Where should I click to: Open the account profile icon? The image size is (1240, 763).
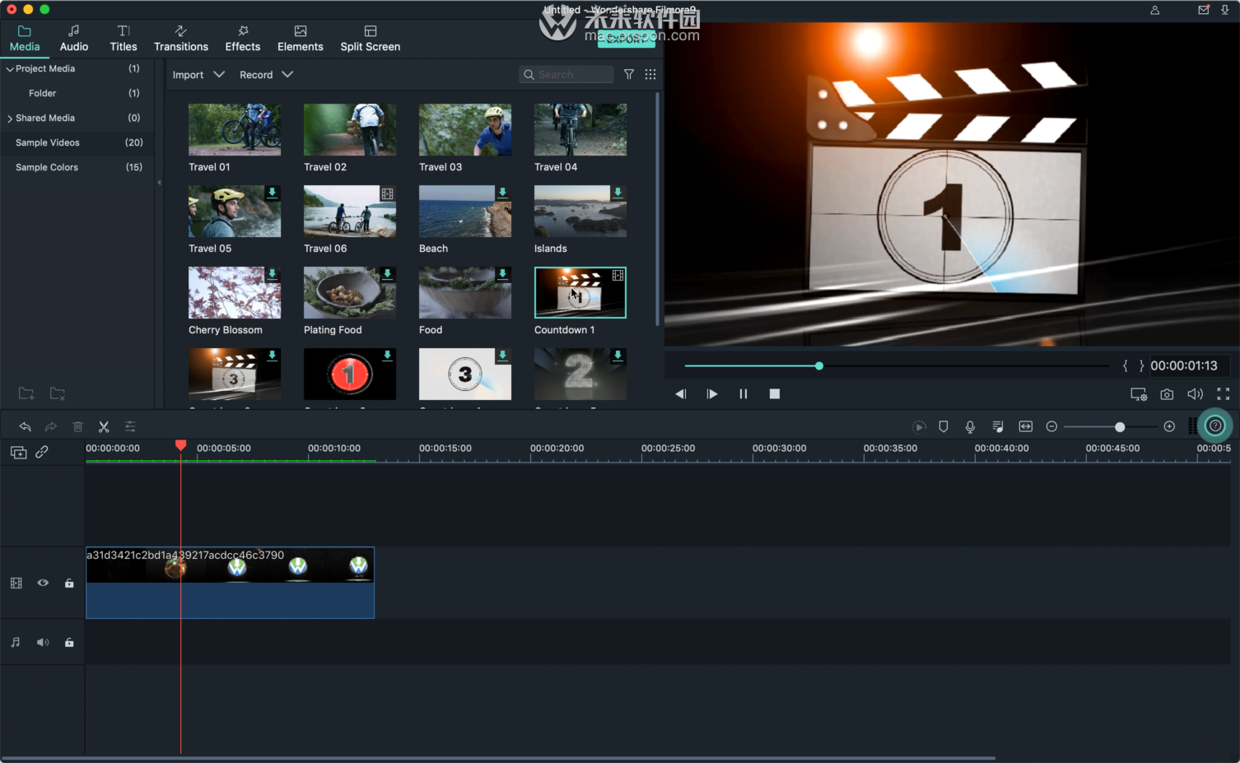(x=1155, y=10)
